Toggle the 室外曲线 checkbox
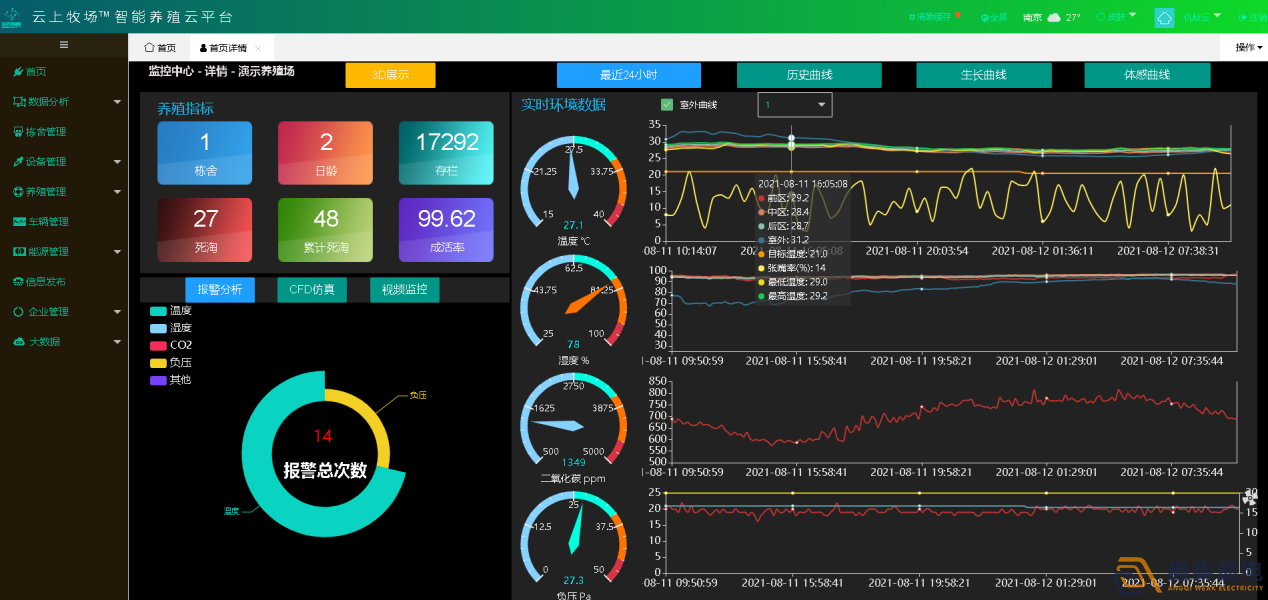This screenshot has width=1268, height=600. click(667, 105)
